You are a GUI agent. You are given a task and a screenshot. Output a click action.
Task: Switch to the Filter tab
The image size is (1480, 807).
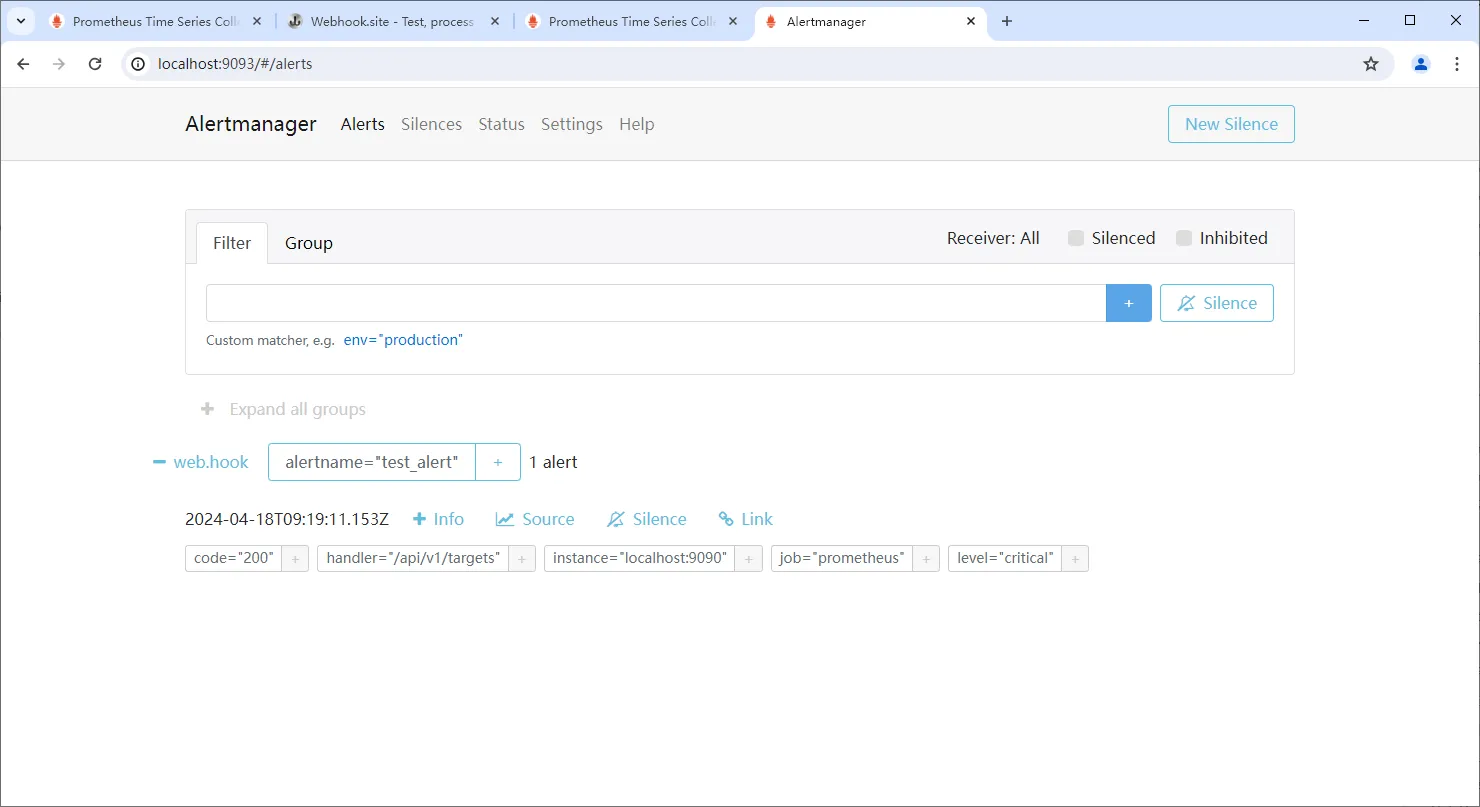point(232,243)
